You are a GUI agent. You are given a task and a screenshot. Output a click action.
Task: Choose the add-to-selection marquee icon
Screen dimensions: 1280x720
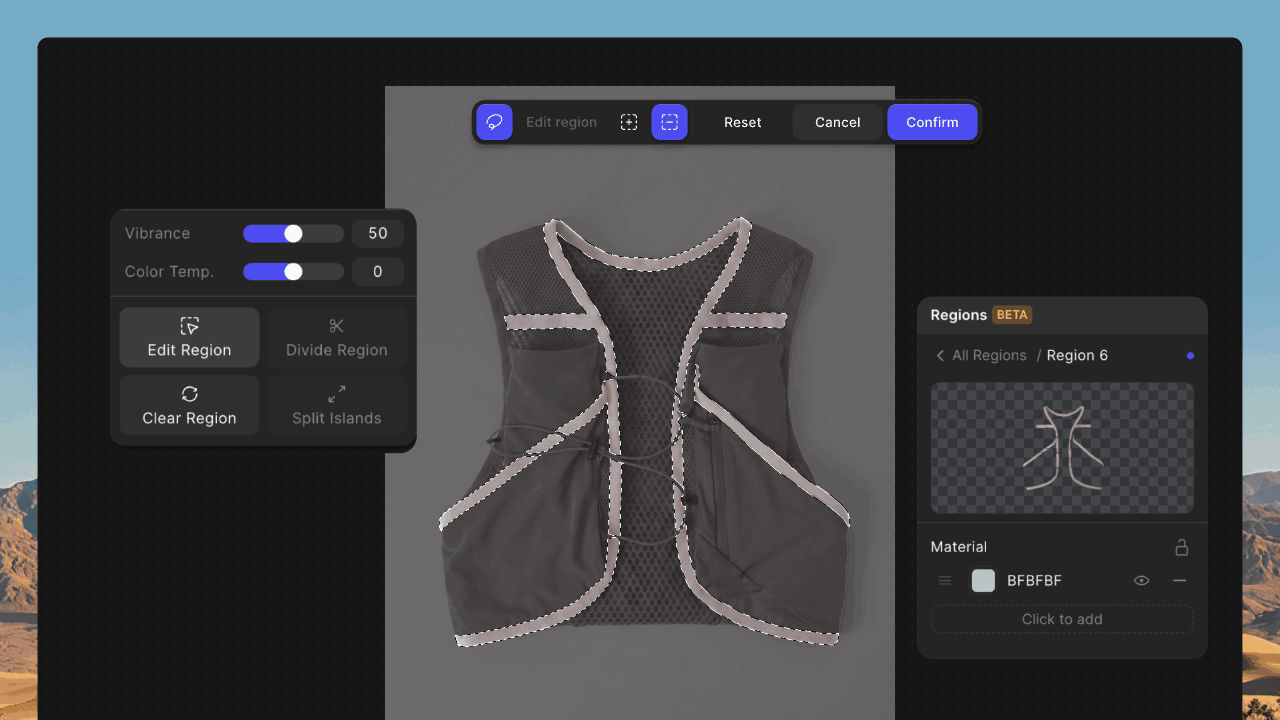coord(629,122)
